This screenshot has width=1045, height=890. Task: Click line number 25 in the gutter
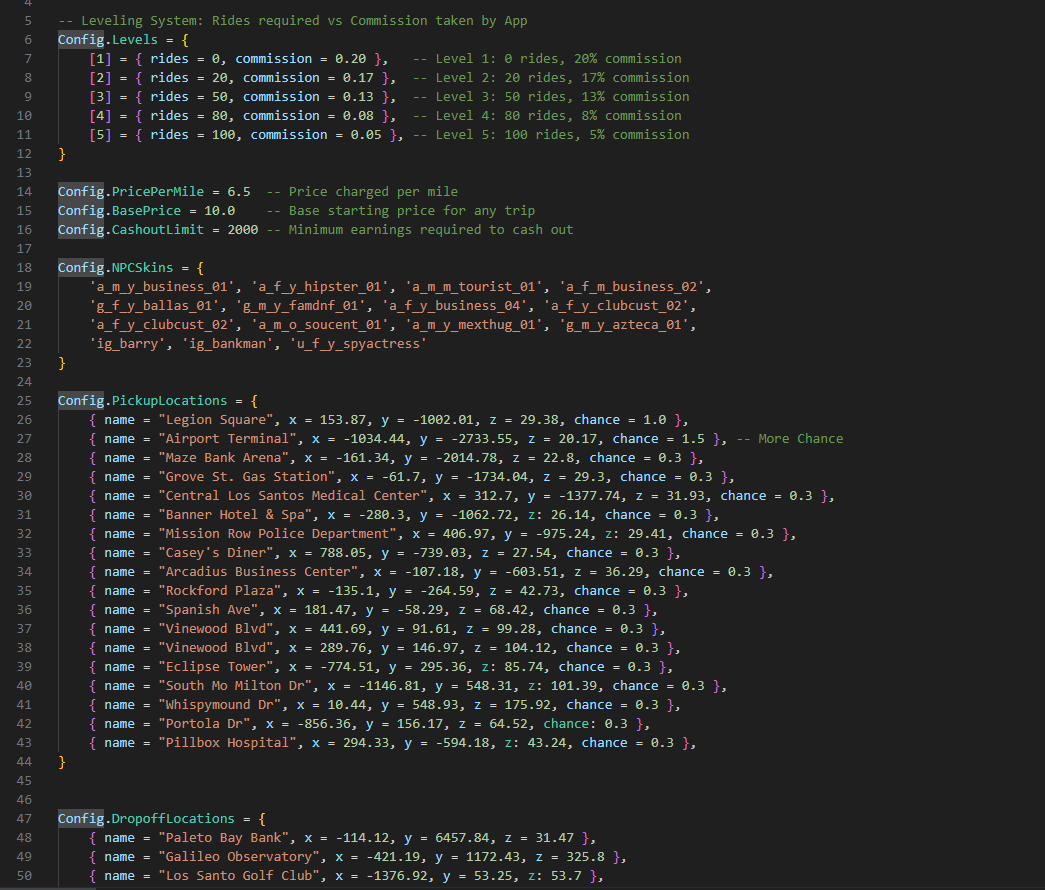(x=26, y=401)
